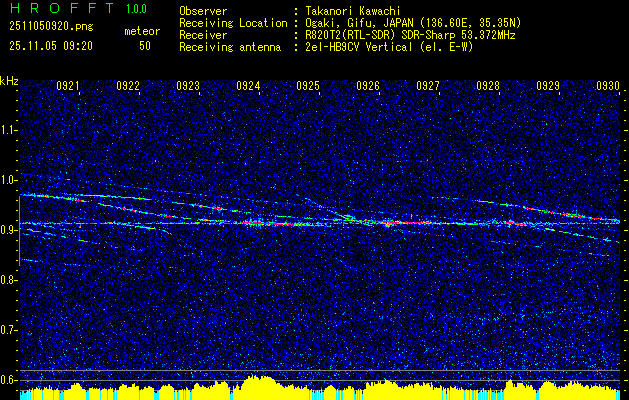Click the 0922 time marker
Image resolution: width=629 pixels, height=400 pixels.
pos(128,85)
